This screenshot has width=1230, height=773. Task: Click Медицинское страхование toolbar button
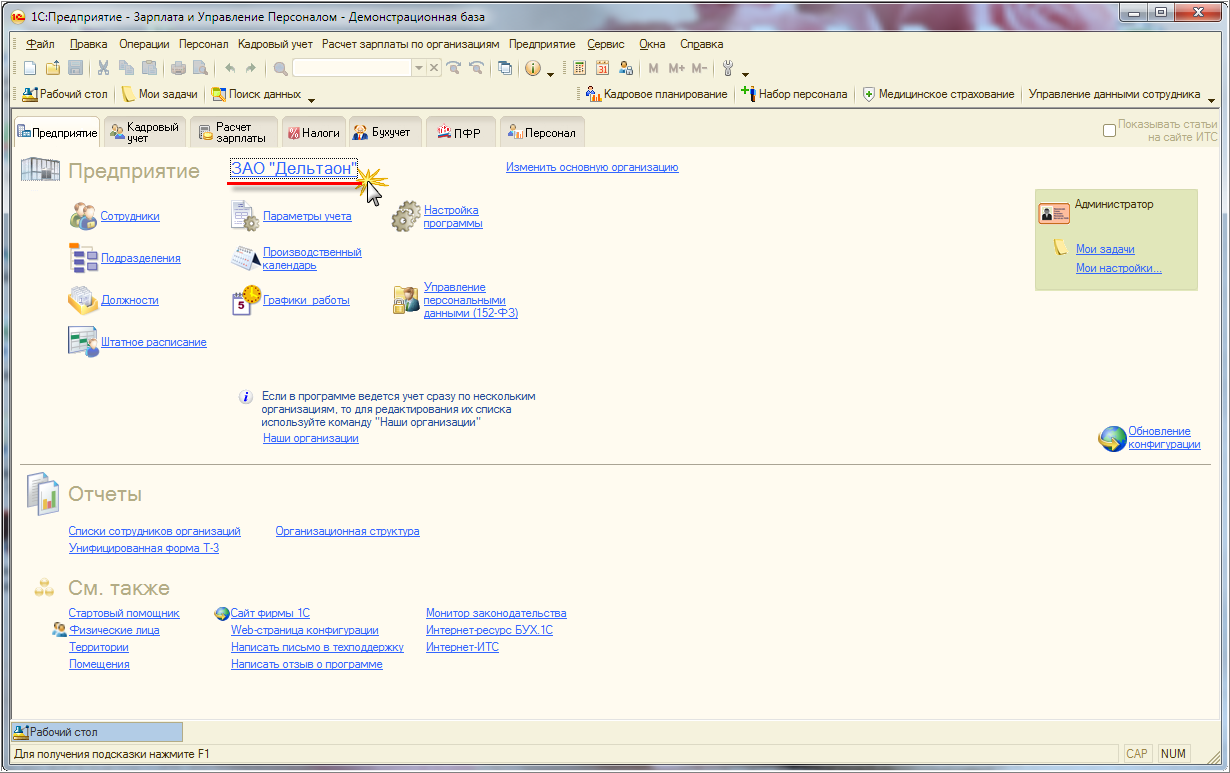(x=938, y=94)
